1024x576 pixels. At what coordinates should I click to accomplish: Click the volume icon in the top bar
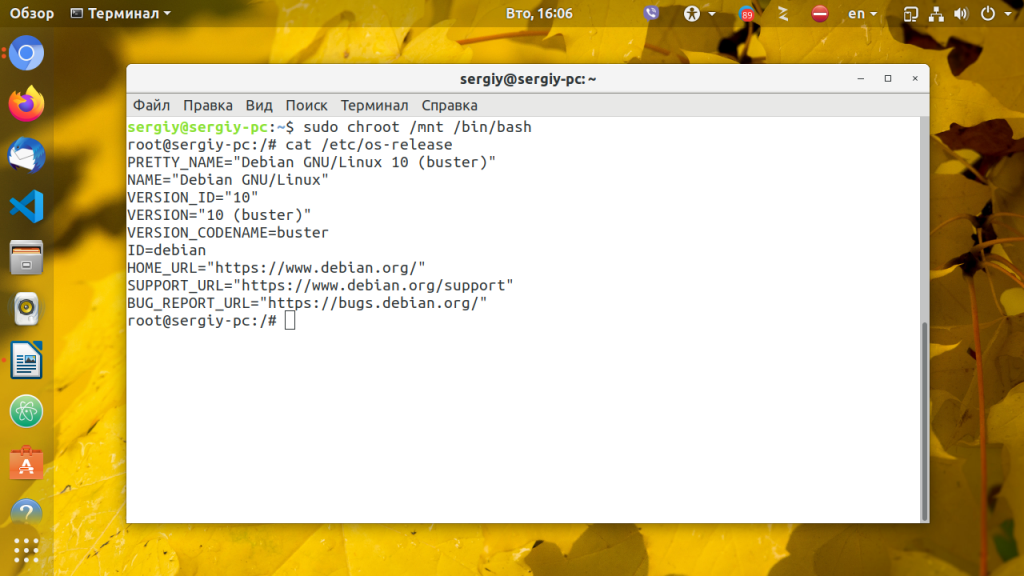(x=961, y=14)
